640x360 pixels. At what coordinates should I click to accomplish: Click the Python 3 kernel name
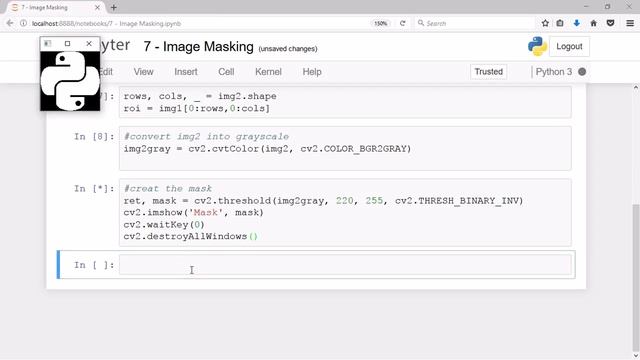(553, 72)
